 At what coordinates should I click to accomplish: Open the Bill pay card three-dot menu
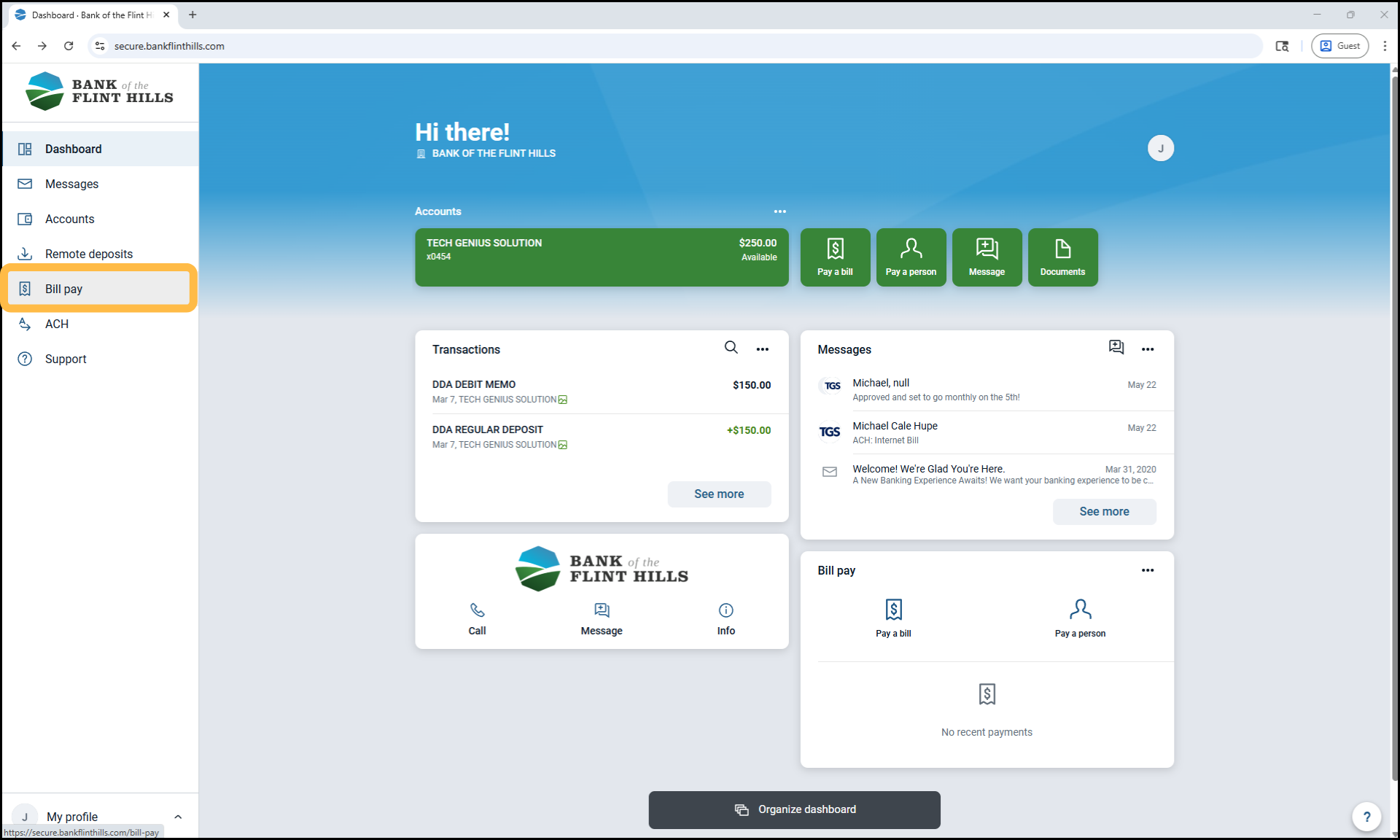pyautogui.click(x=1147, y=570)
